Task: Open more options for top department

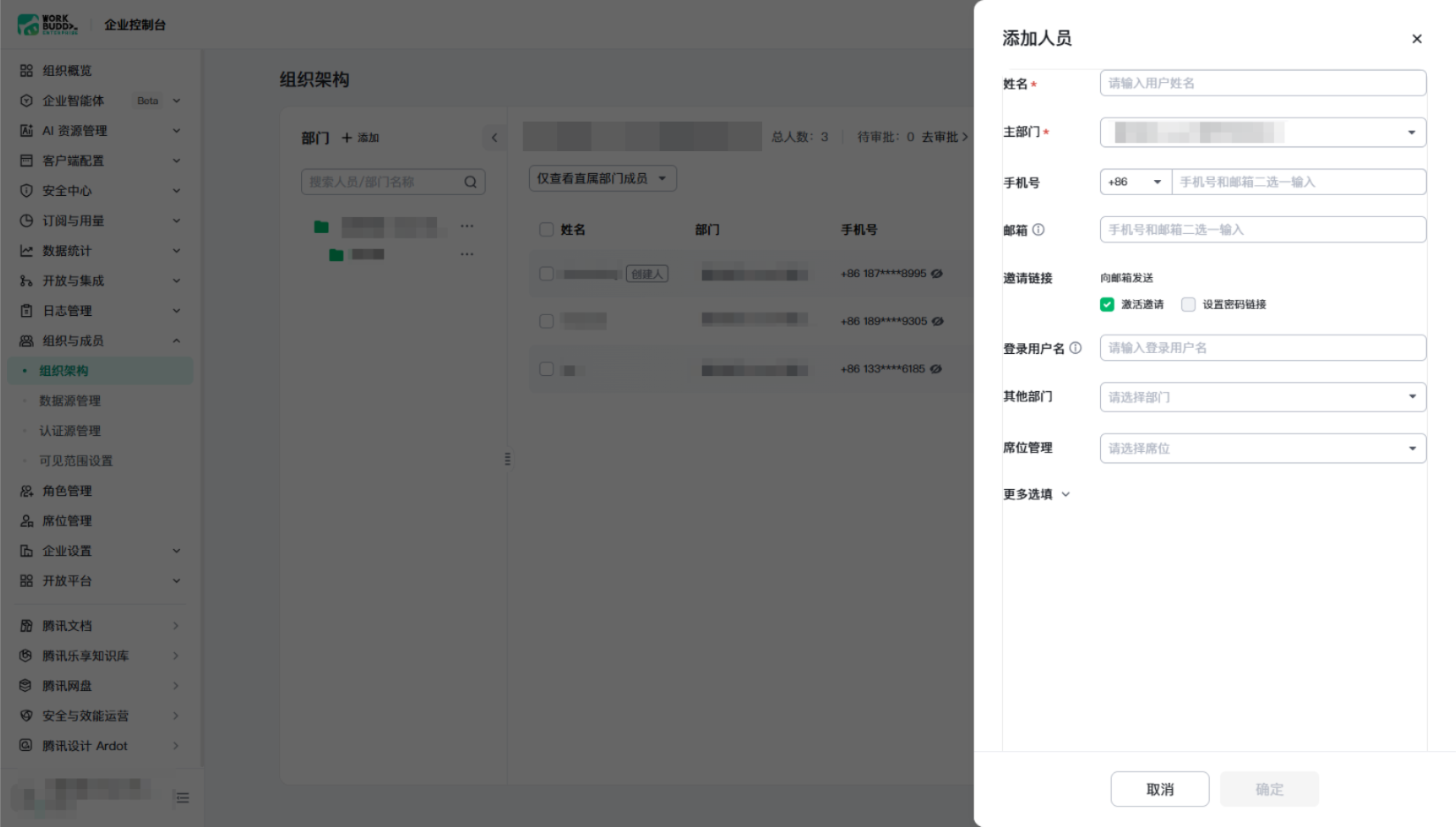Action: point(467,227)
